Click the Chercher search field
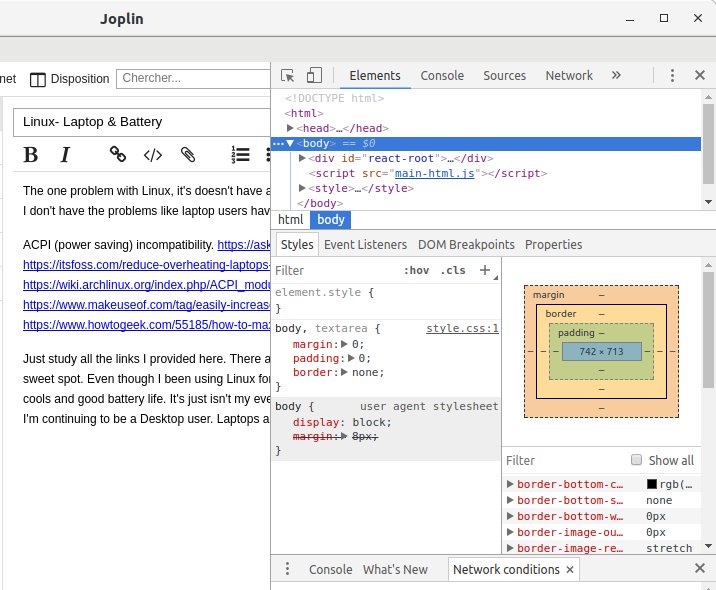The height and width of the screenshot is (590, 716). pos(194,79)
